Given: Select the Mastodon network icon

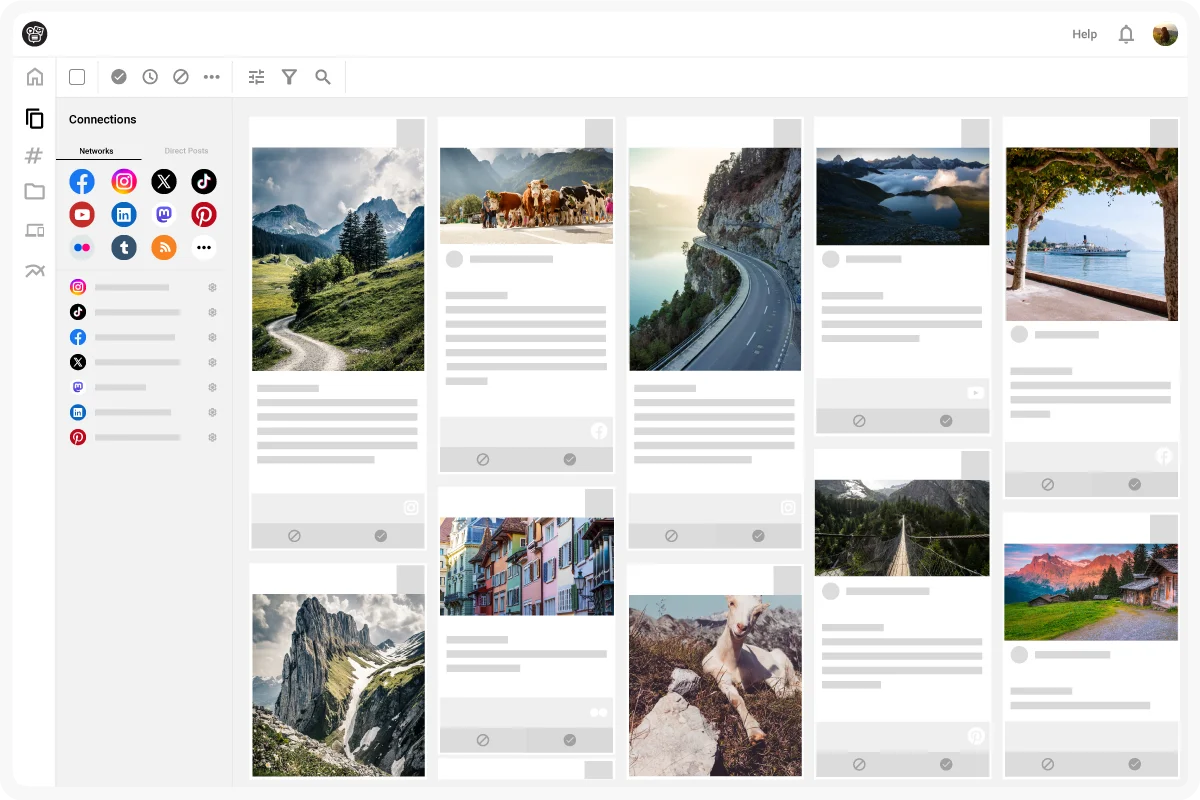Looking at the screenshot, I should coord(164,214).
